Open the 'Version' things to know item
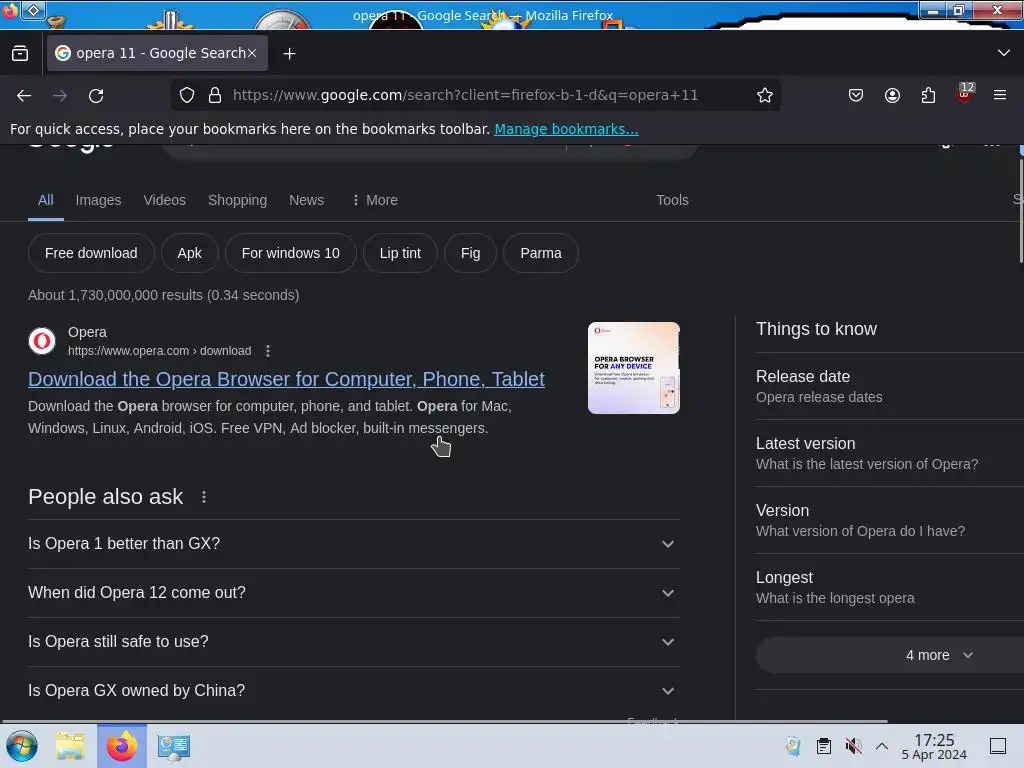The width and height of the screenshot is (1024, 768). click(889, 520)
